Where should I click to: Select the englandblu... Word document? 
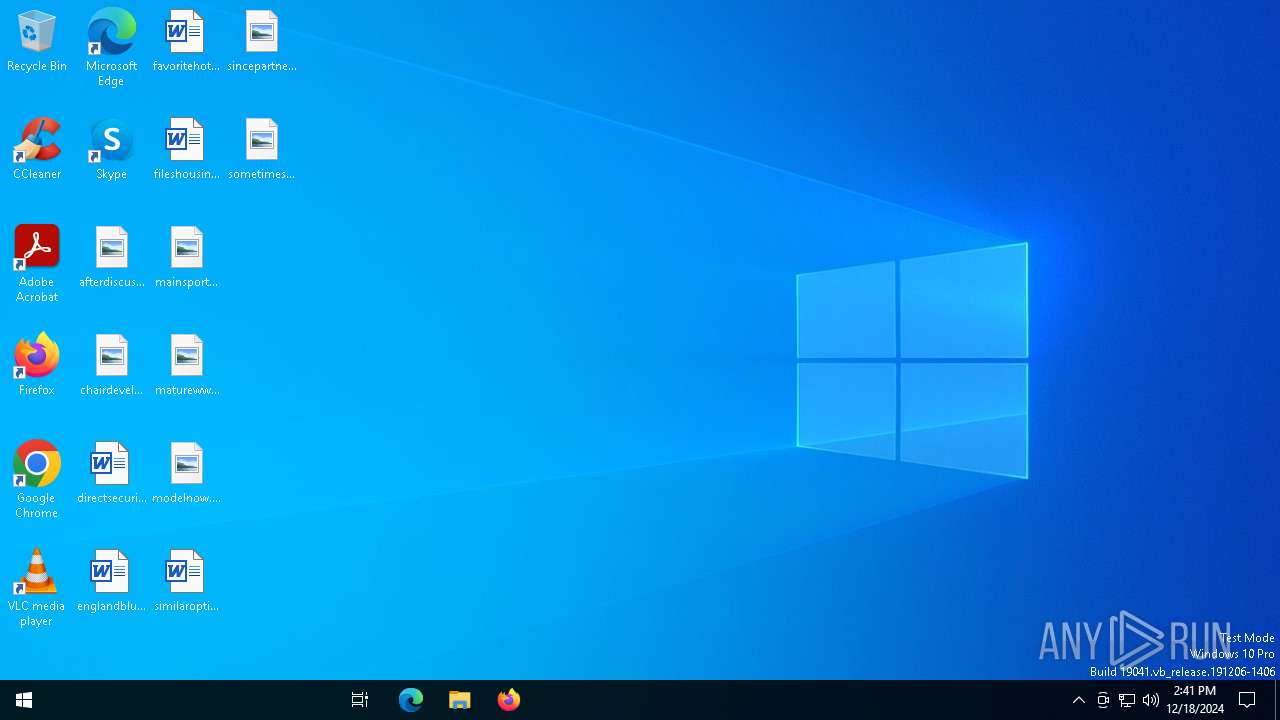coord(111,582)
